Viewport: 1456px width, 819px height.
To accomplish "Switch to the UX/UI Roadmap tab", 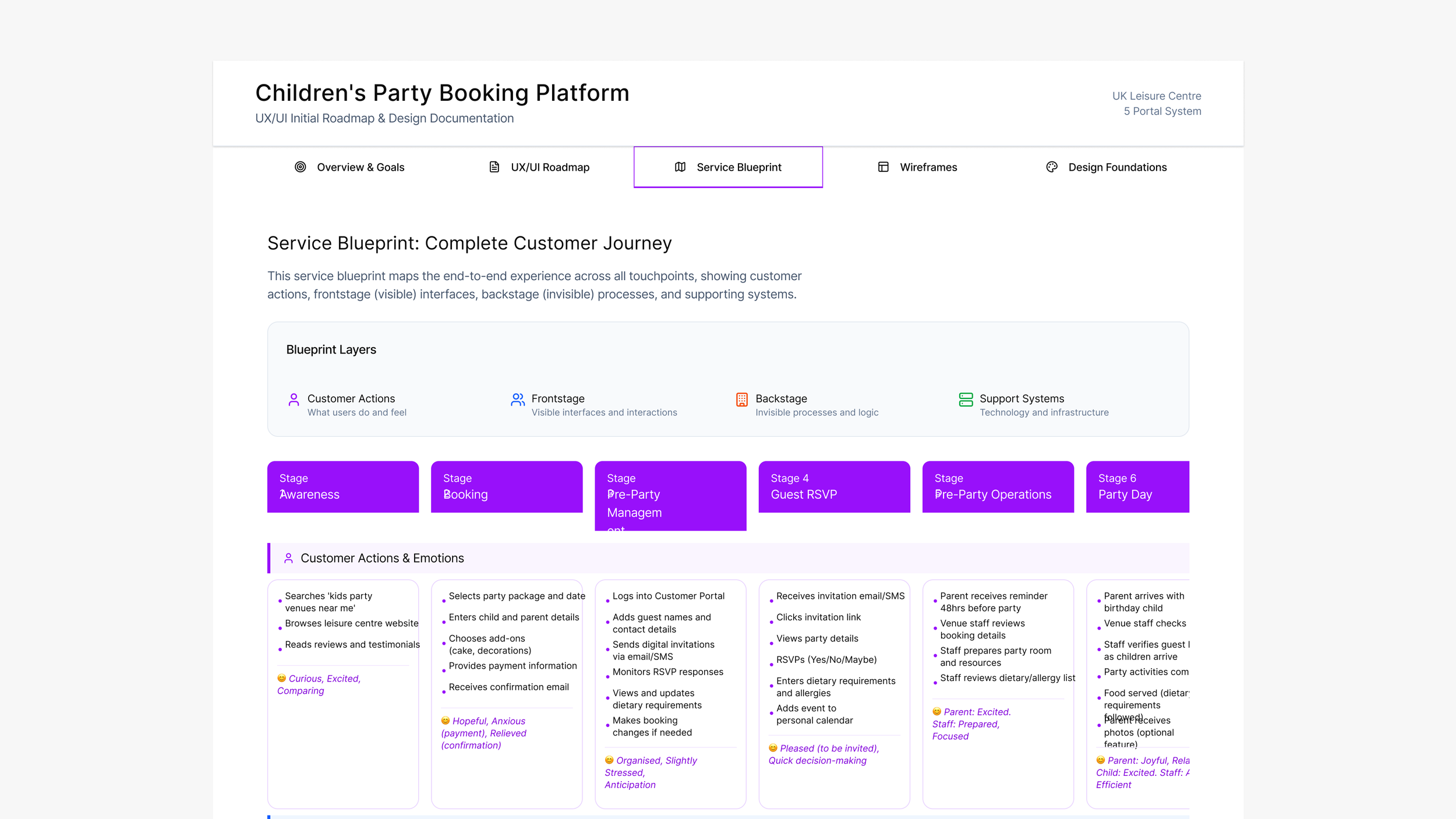I will (x=539, y=167).
